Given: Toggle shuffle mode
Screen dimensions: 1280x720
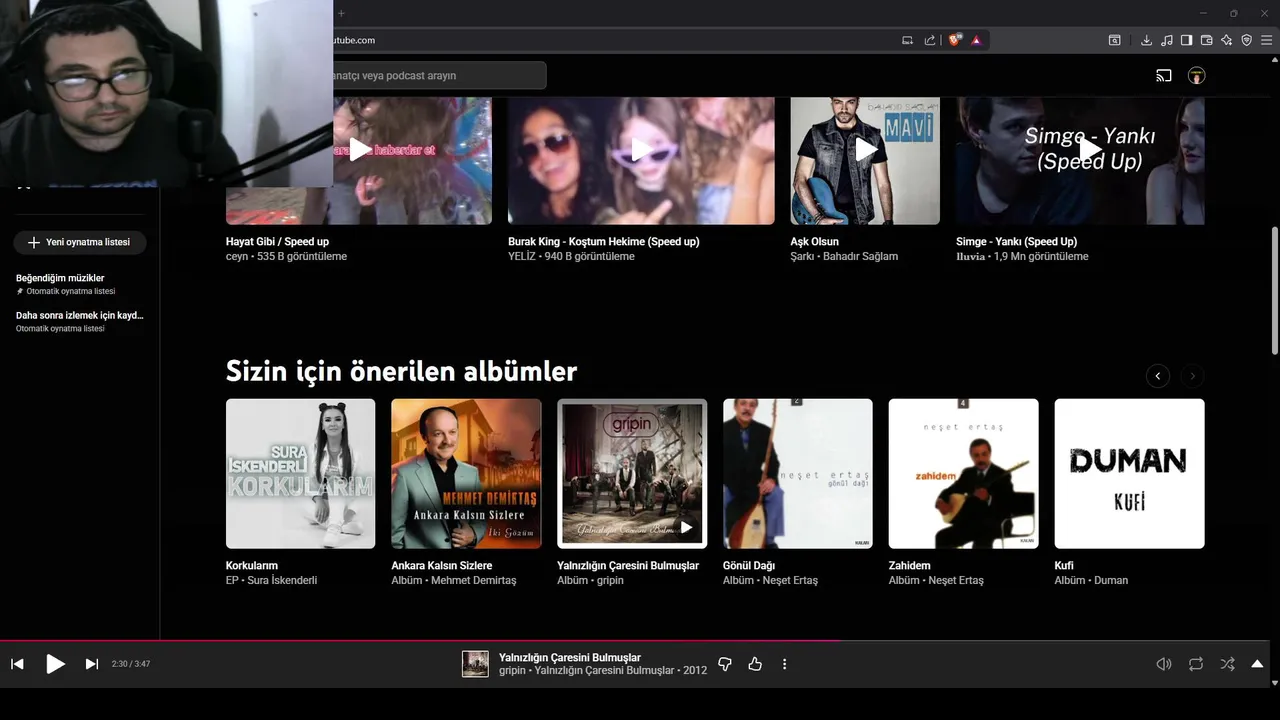Looking at the screenshot, I should [x=1227, y=664].
